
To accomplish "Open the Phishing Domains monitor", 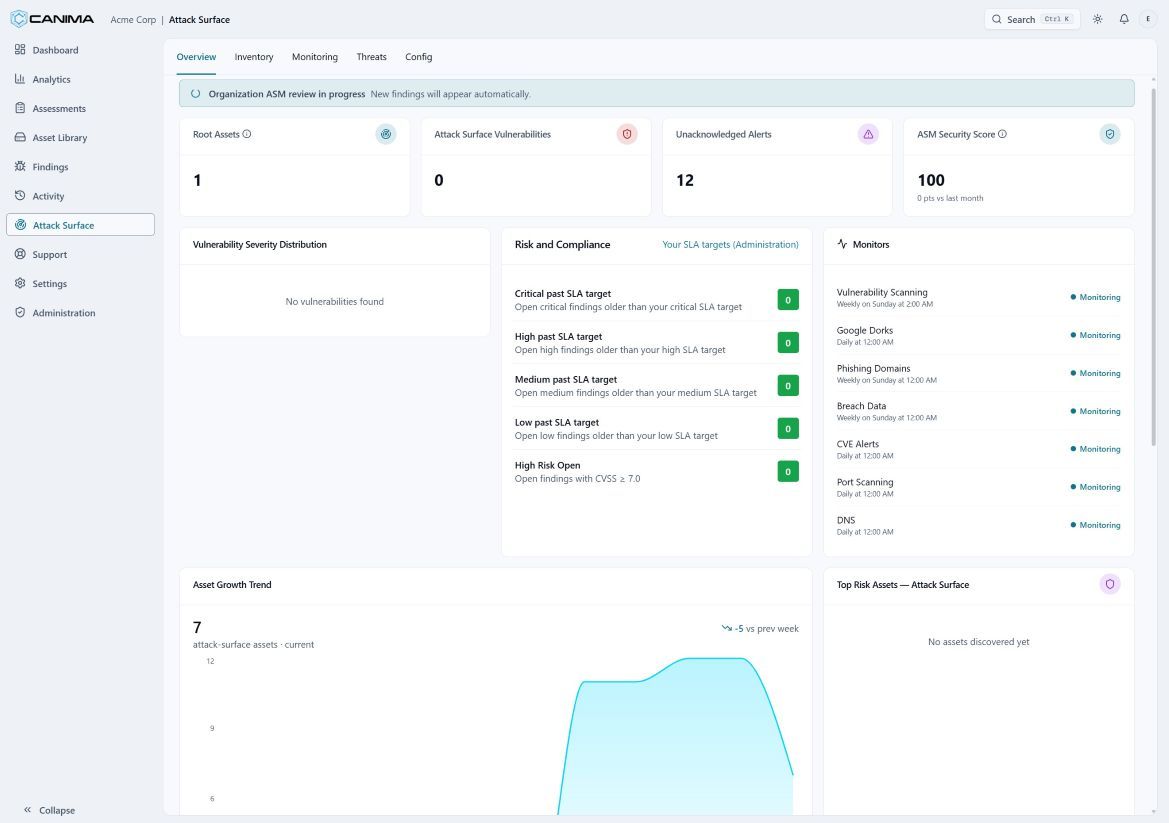I will click(978, 373).
